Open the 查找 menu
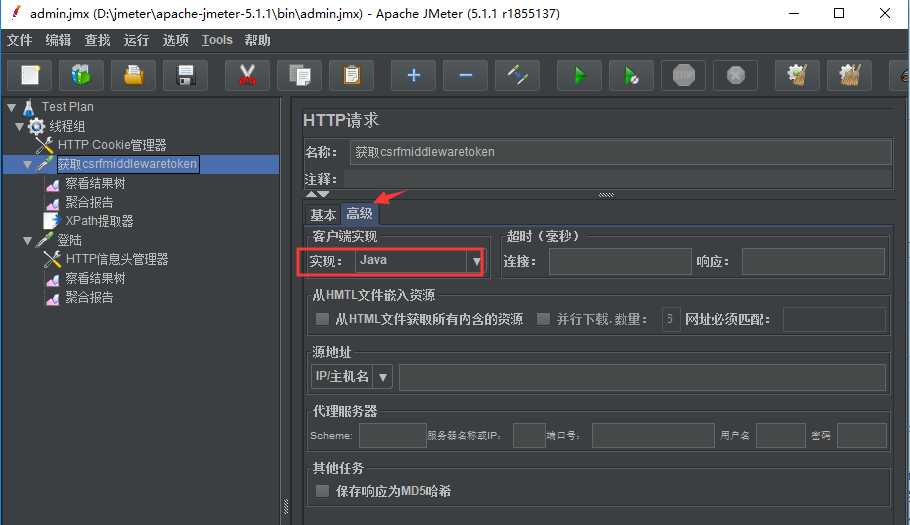 (x=97, y=40)
